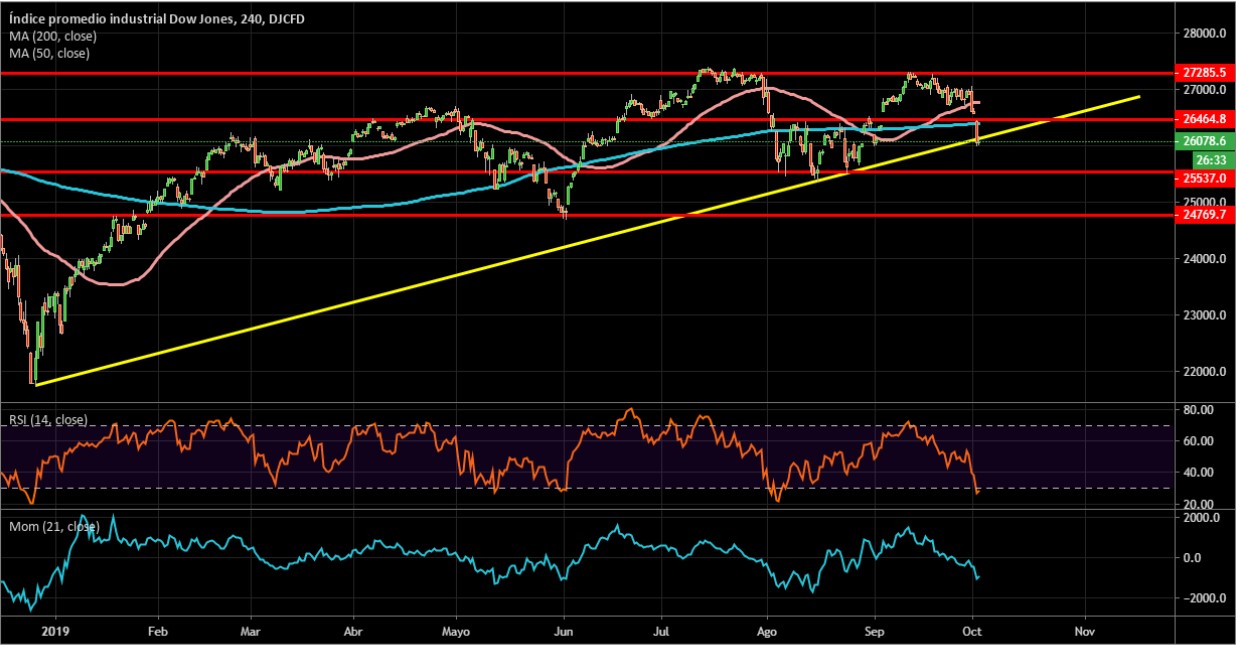The height and width of the screenshot is (645, 1236).
Task: Click the 60.00 RSI scale value
Action: [1197, 441]
